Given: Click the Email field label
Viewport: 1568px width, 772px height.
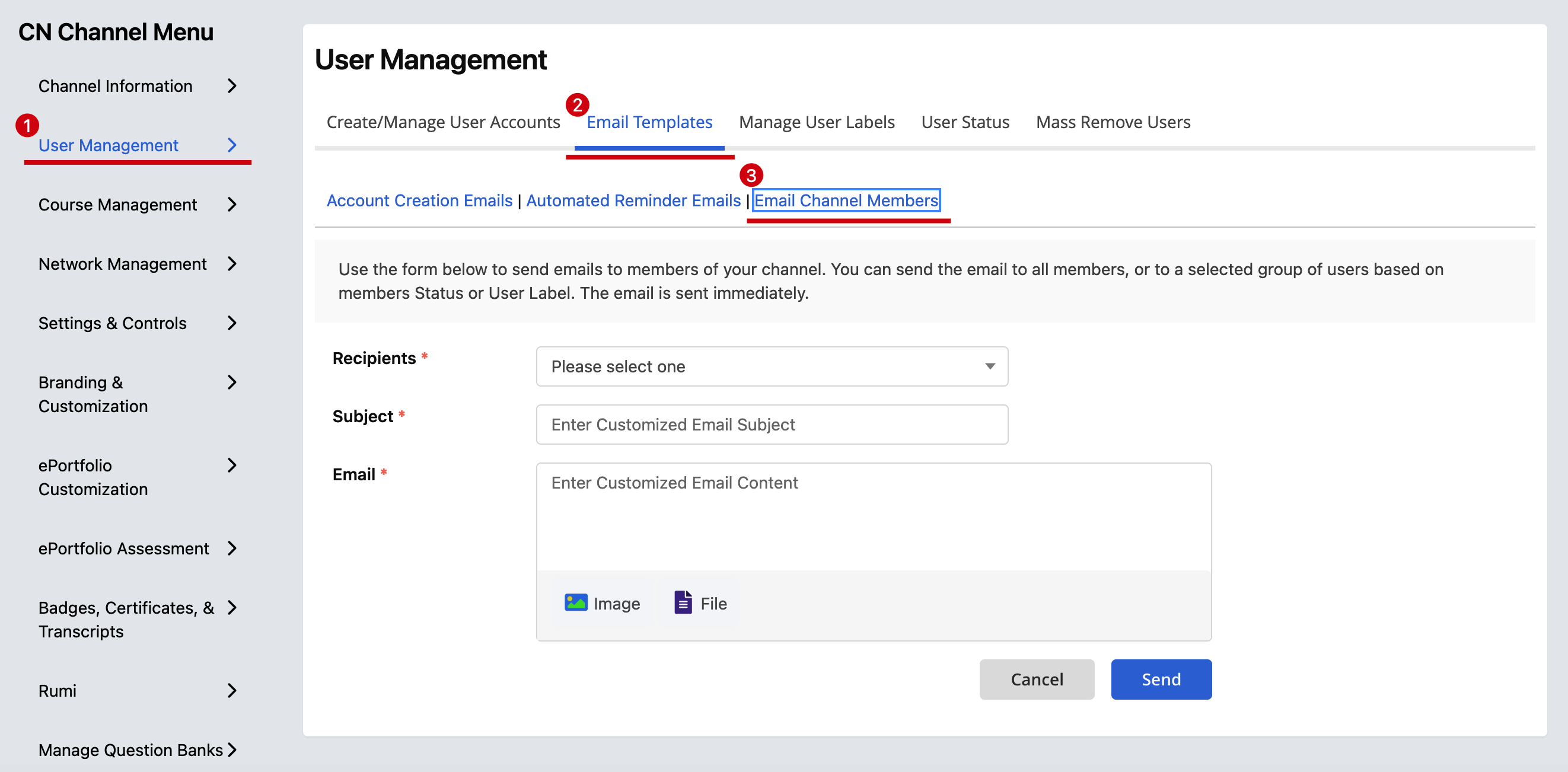Looking at the screenshot, I should (x=353, y=474).
